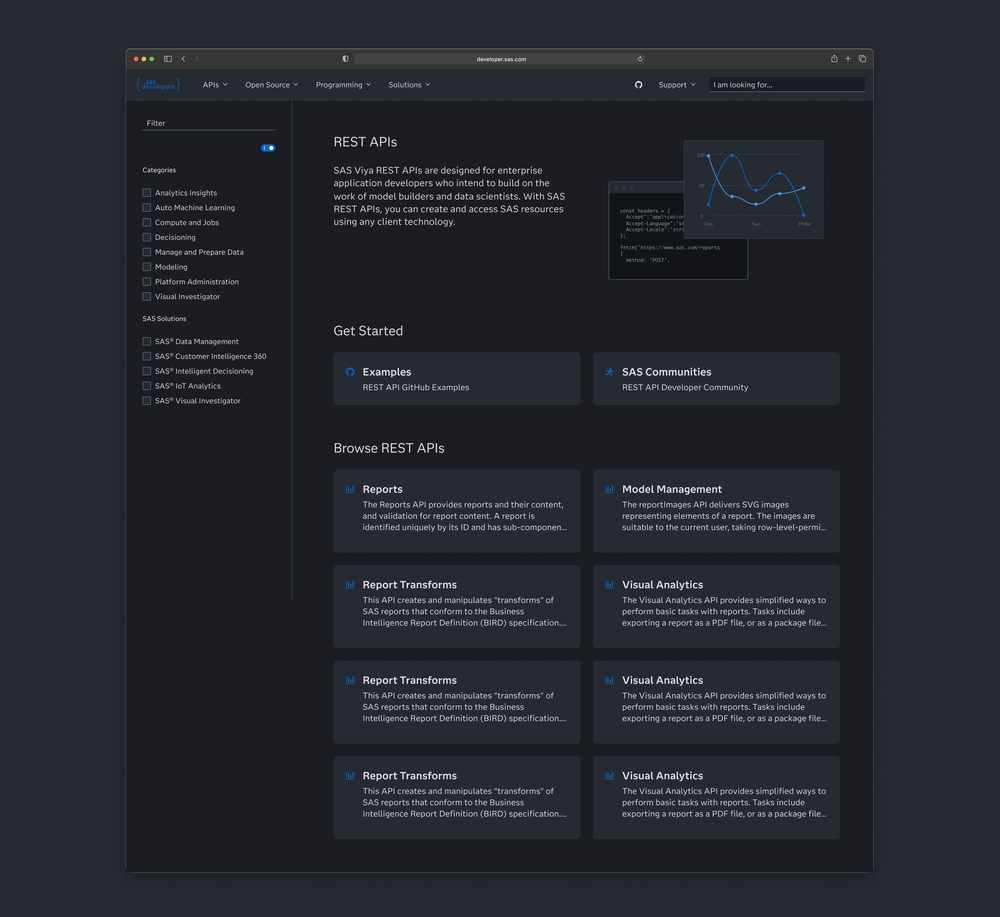Check SAS Visual Investigator solution checkbox

click(x=147, y=400)
